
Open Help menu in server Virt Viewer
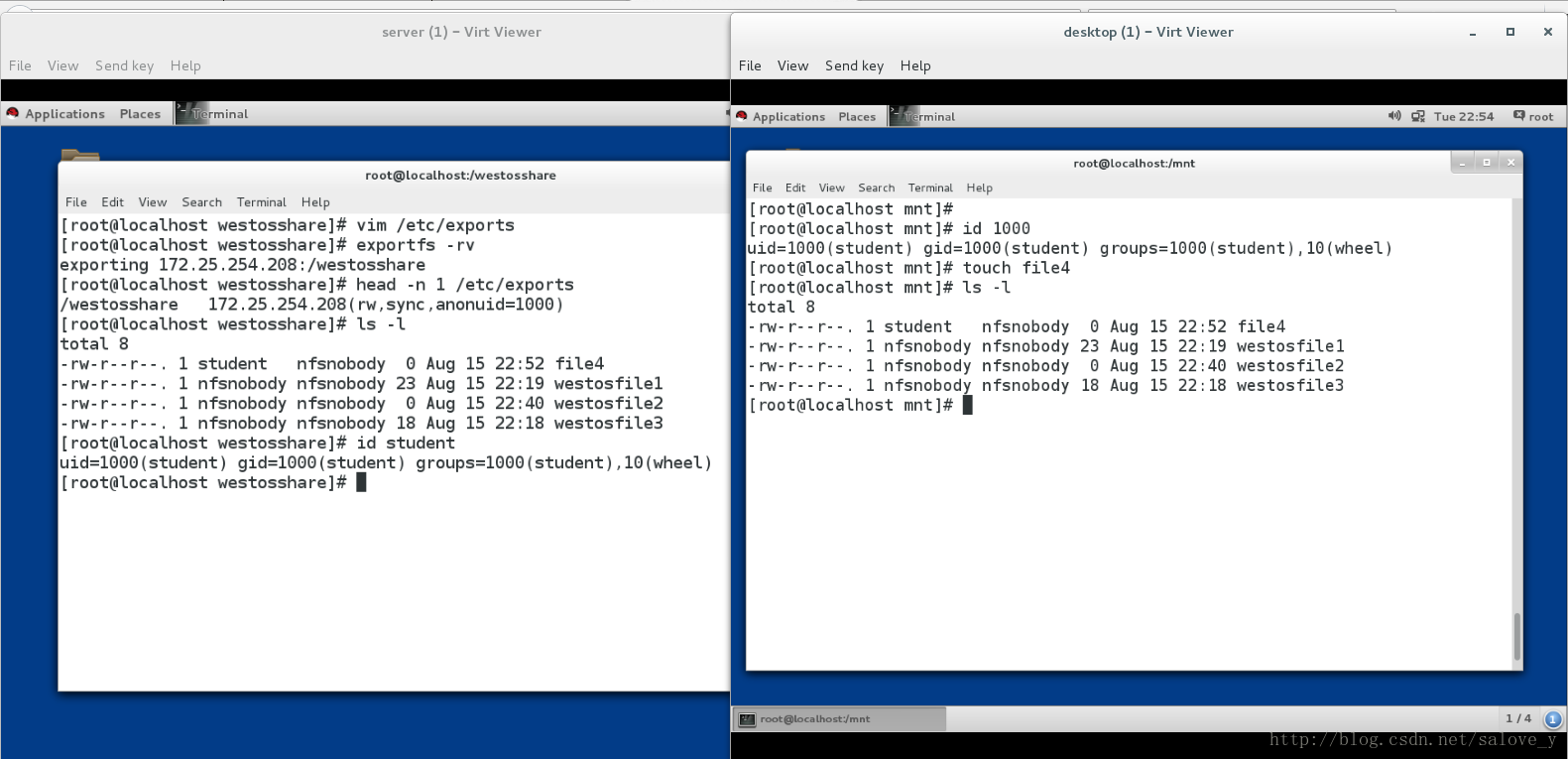185,65
